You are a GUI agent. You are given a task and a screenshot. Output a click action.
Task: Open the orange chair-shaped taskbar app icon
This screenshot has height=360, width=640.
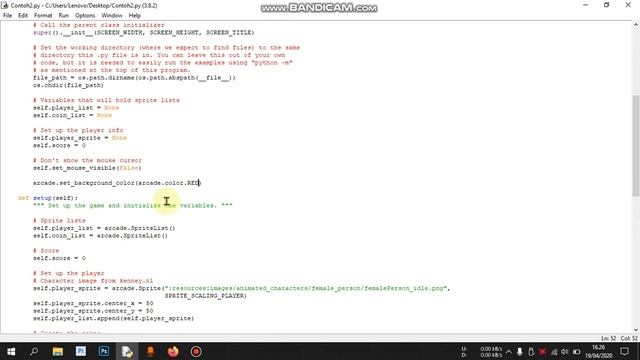tap(150, 351)
